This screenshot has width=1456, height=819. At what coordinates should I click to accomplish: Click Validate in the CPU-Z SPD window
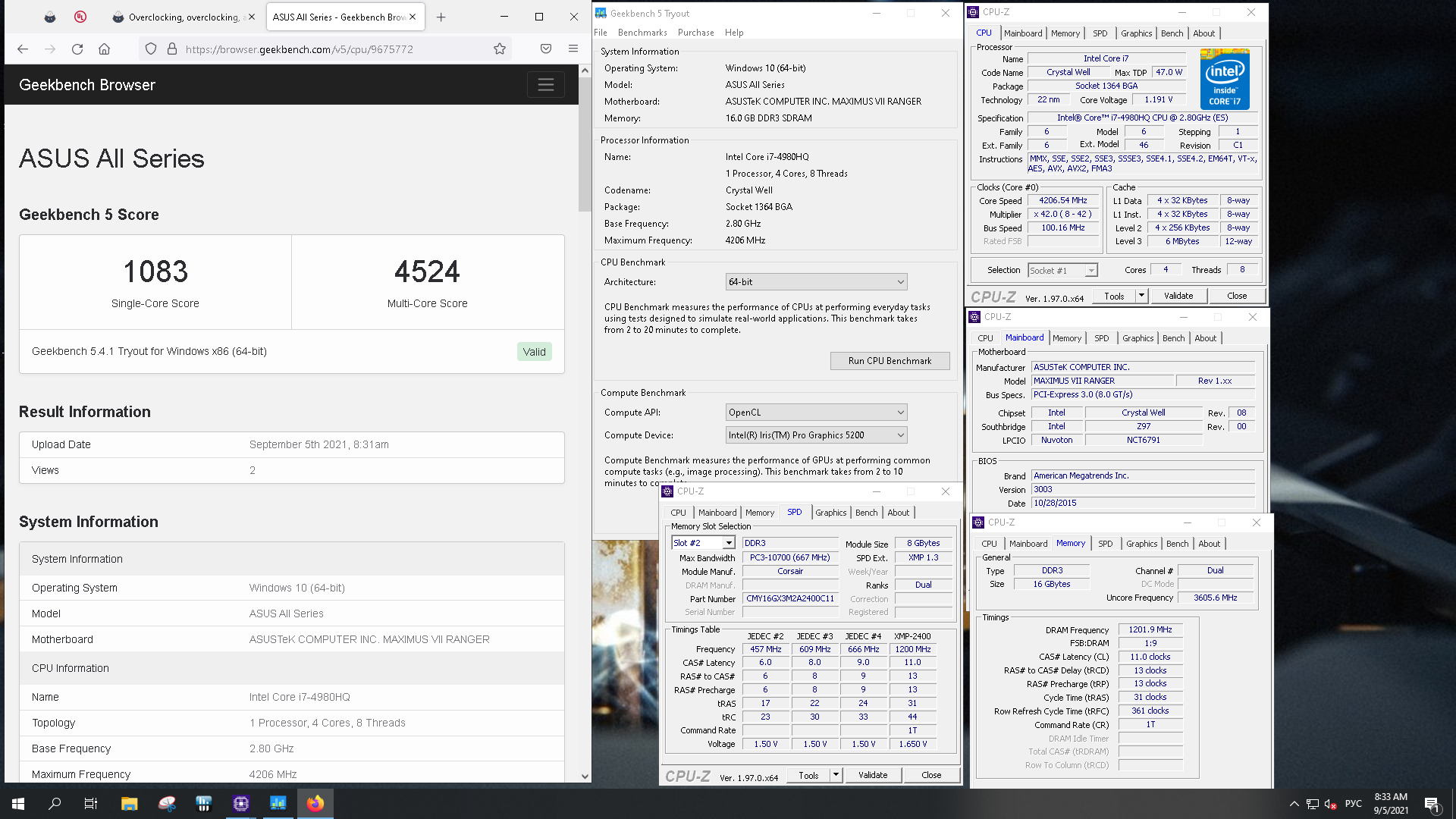click(872, 775)
